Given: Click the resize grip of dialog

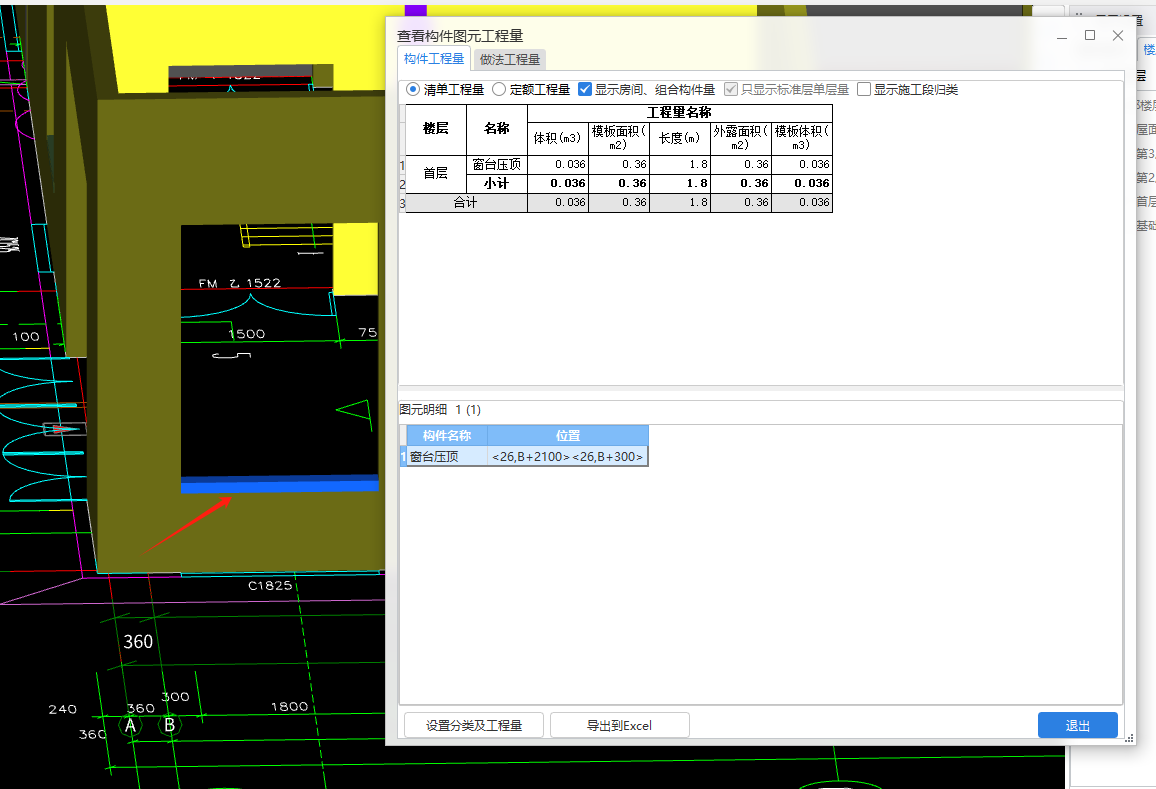Looking at the screenshot, I should pyautogui.click(x=1129, y=738).
